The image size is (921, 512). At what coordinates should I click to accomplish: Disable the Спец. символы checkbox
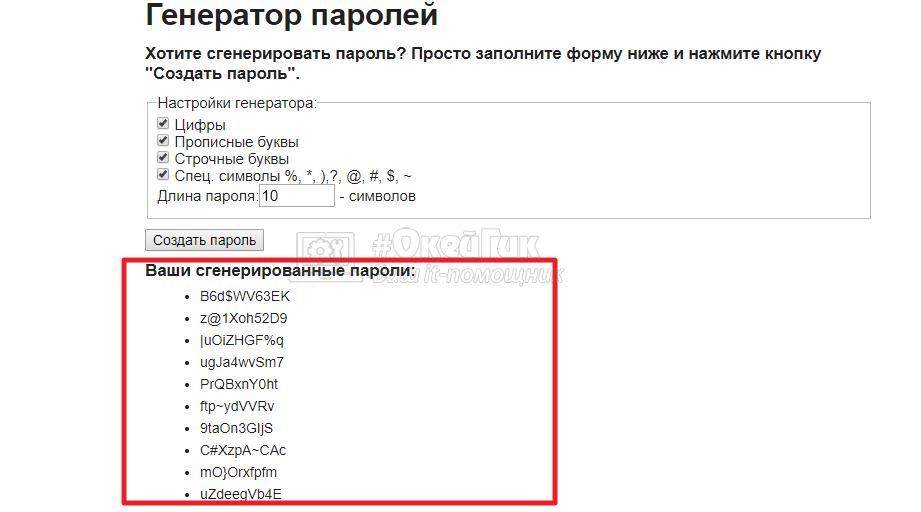point(163,174)
